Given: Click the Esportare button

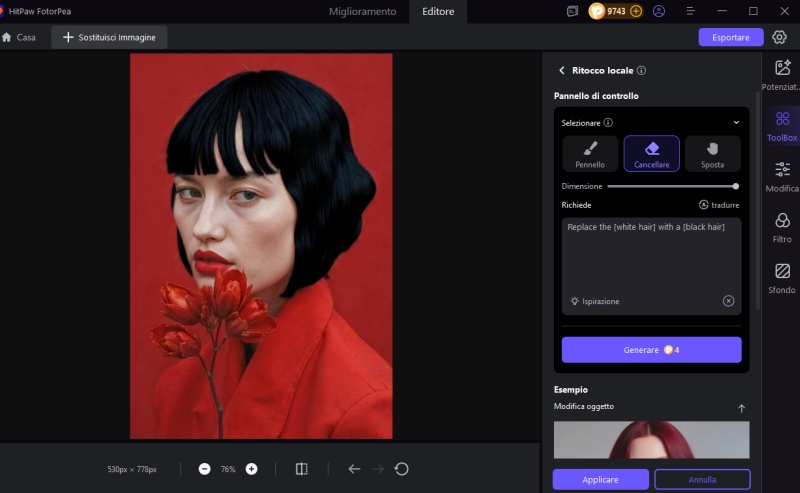Looking at the screenshot, I should 730,37.
